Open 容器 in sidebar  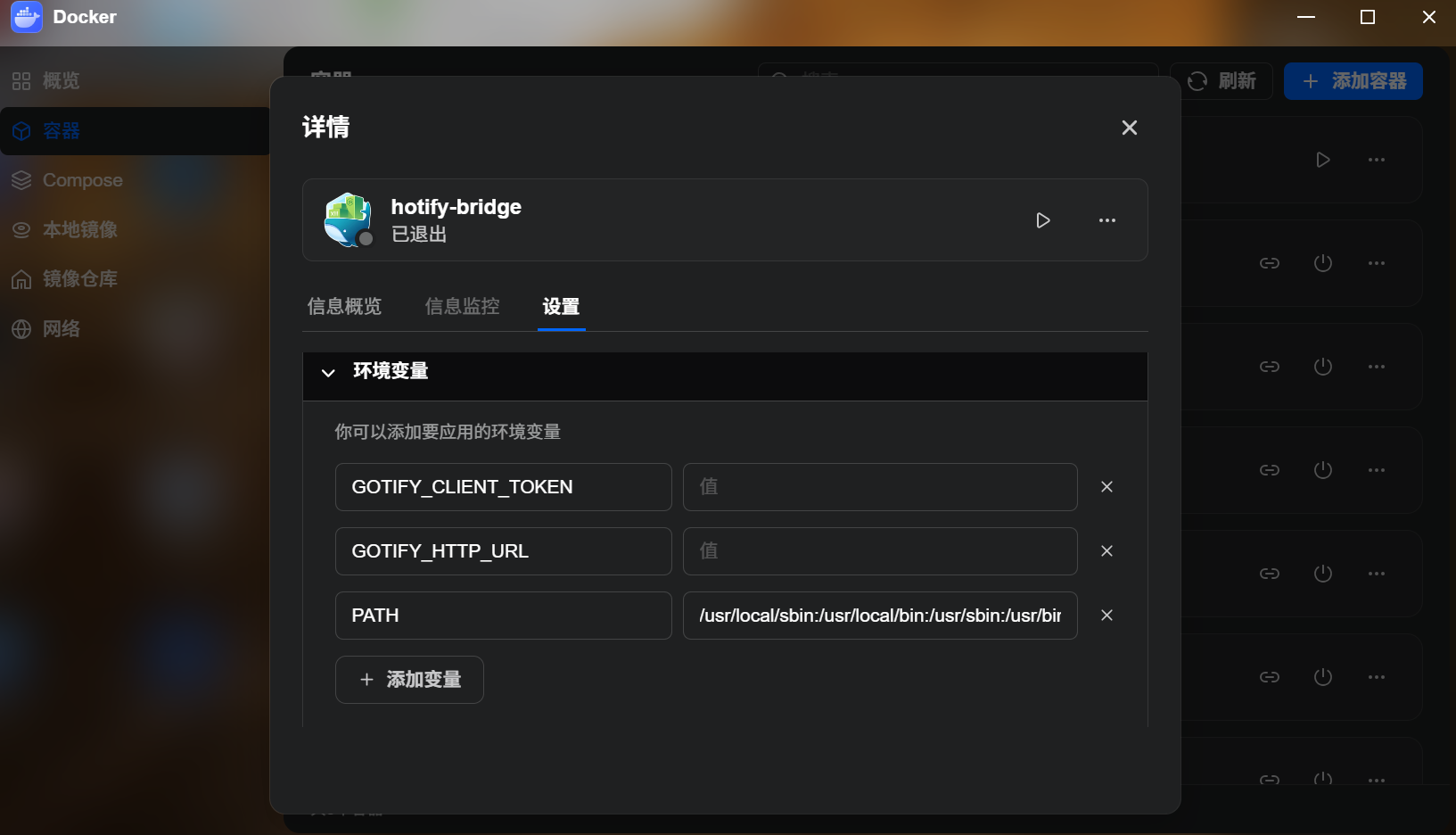pos(136,131)
